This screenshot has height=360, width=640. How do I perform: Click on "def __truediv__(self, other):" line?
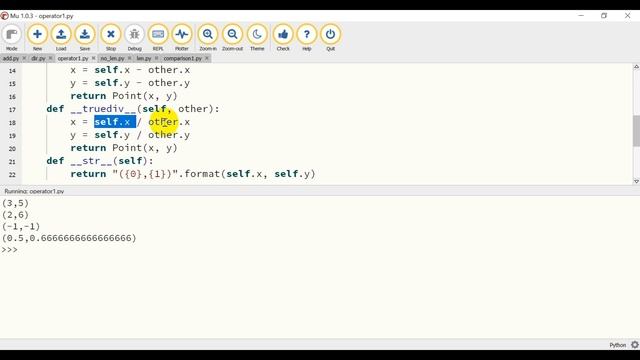(133, 109)
